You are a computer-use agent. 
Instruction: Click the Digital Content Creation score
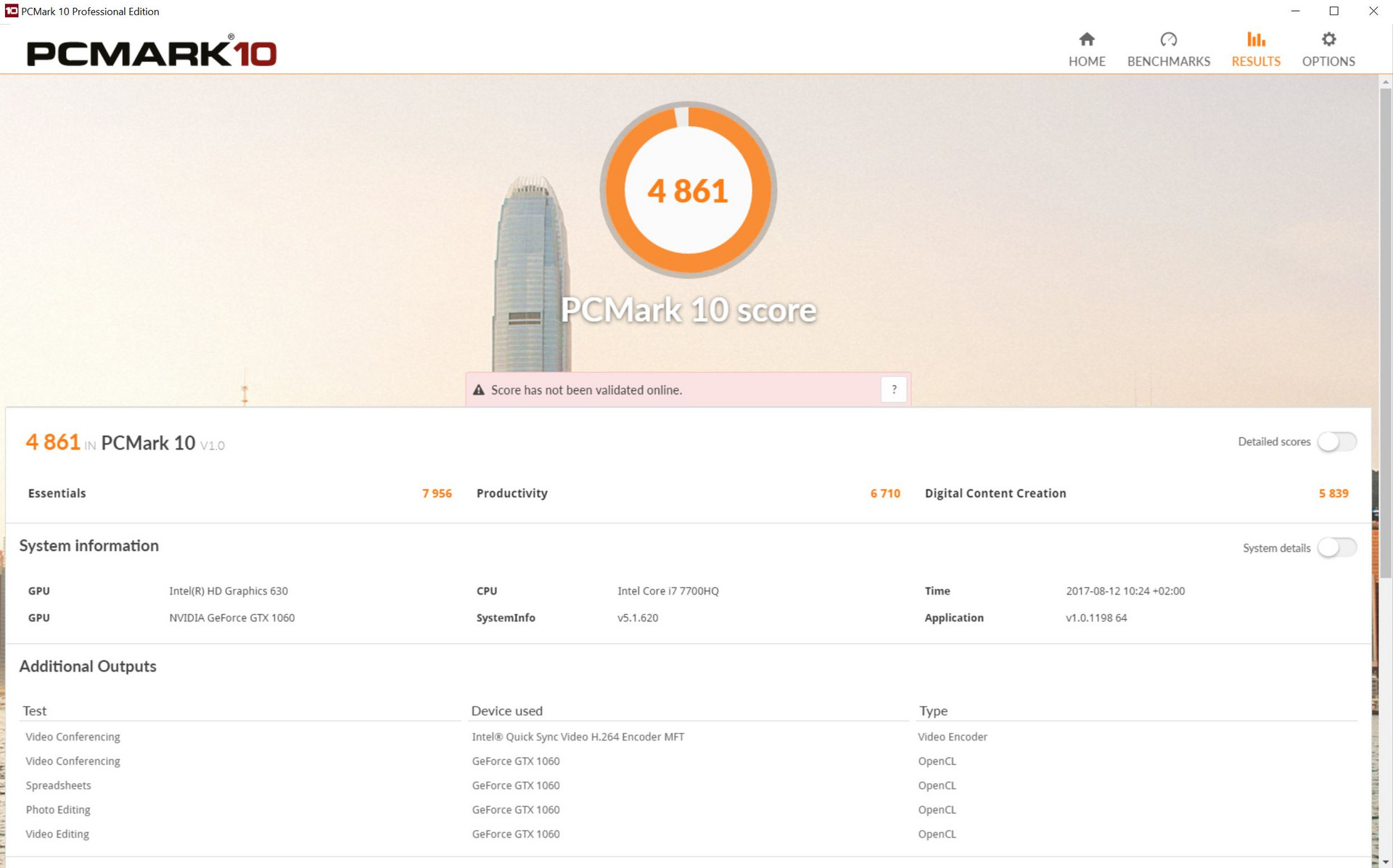[1333, 493]
